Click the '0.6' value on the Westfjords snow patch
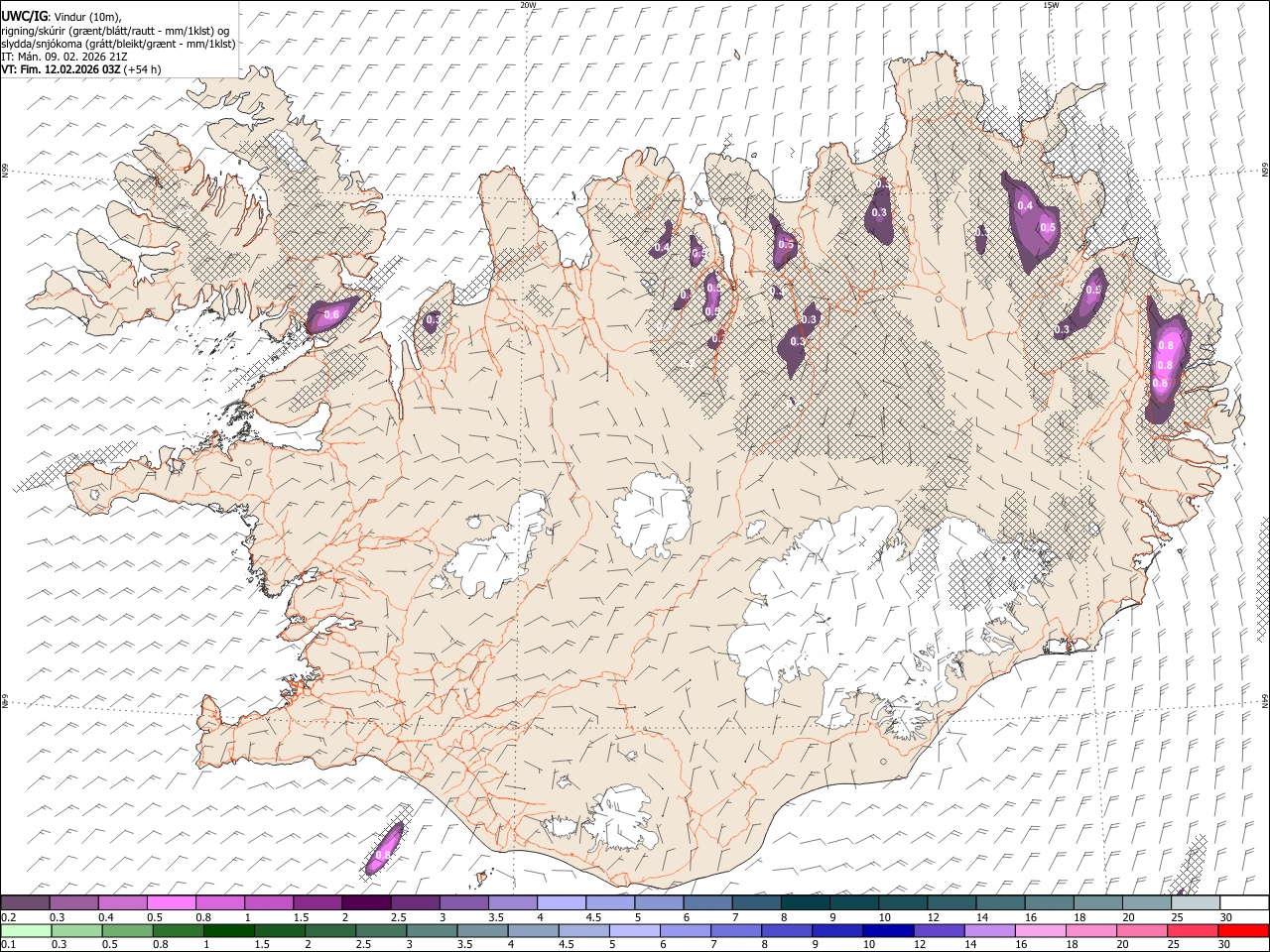Viewport: 1270px width, 952px height. 332,314
